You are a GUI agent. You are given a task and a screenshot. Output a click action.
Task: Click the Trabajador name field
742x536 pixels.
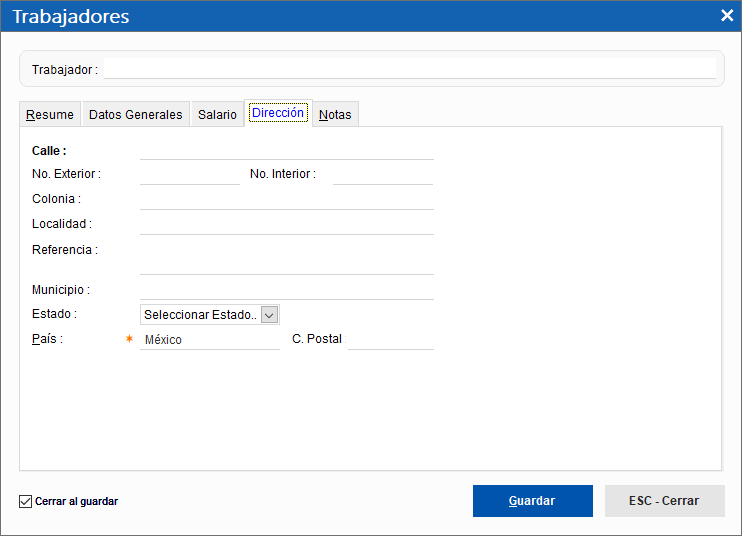pyautogui.click(x=410, y=69)
